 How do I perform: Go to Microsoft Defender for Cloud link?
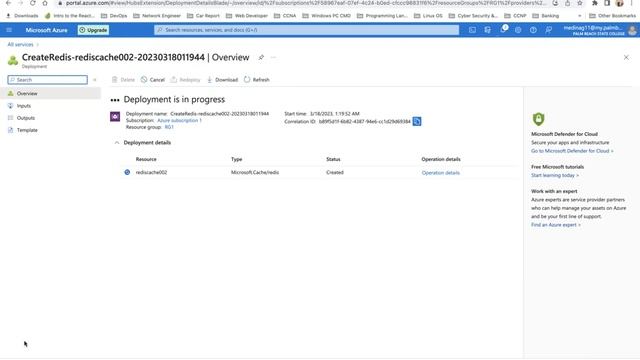(572, 151)
